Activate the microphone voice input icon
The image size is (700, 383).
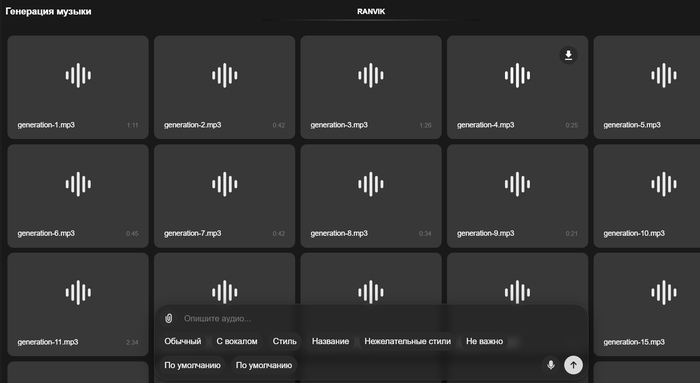coord(551,365)
